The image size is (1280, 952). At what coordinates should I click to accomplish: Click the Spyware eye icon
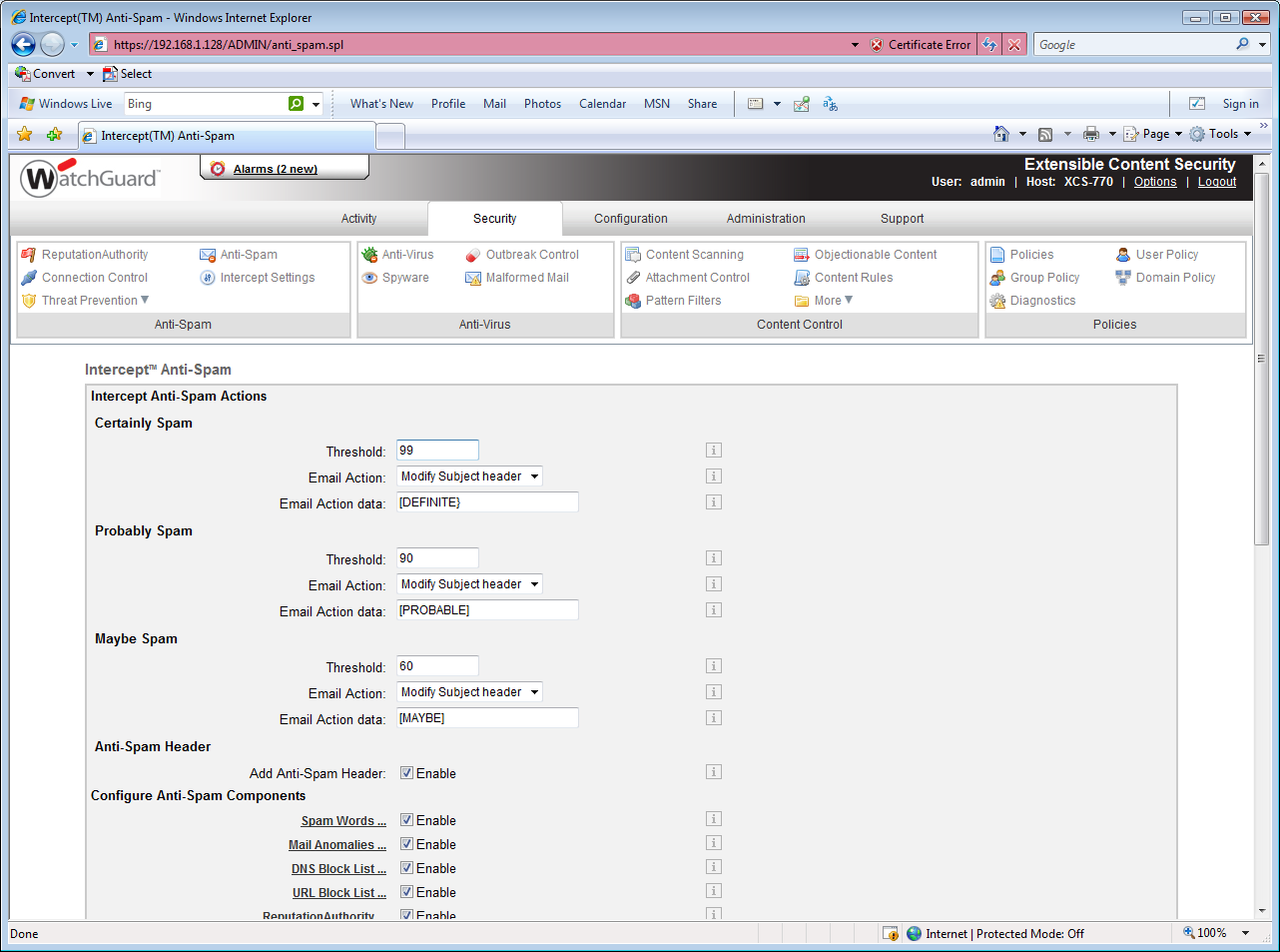369,278
